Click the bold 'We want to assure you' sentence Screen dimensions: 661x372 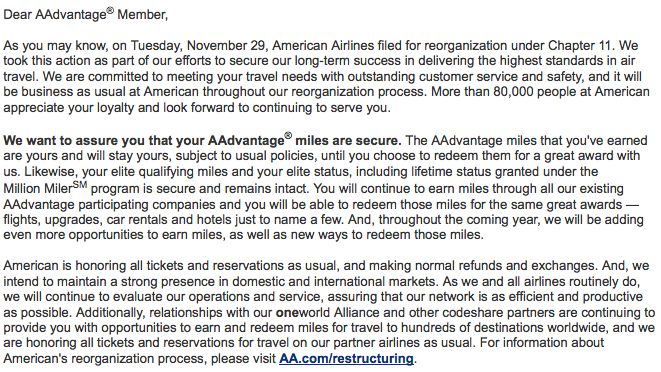(202, 140)
